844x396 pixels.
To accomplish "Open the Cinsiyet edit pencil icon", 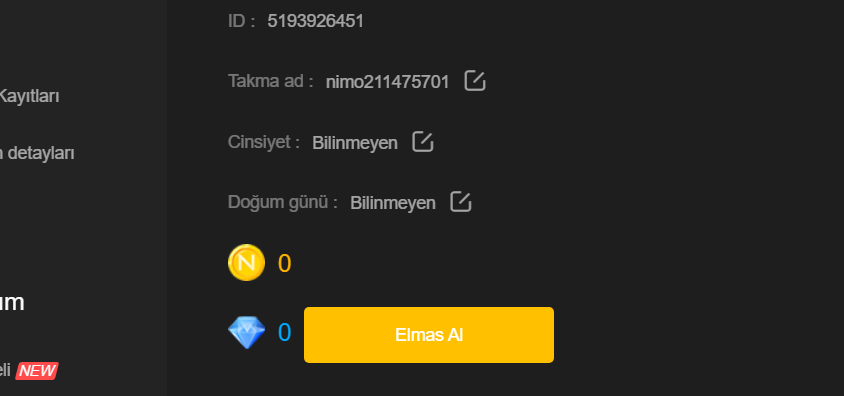I will pos(423,142).
